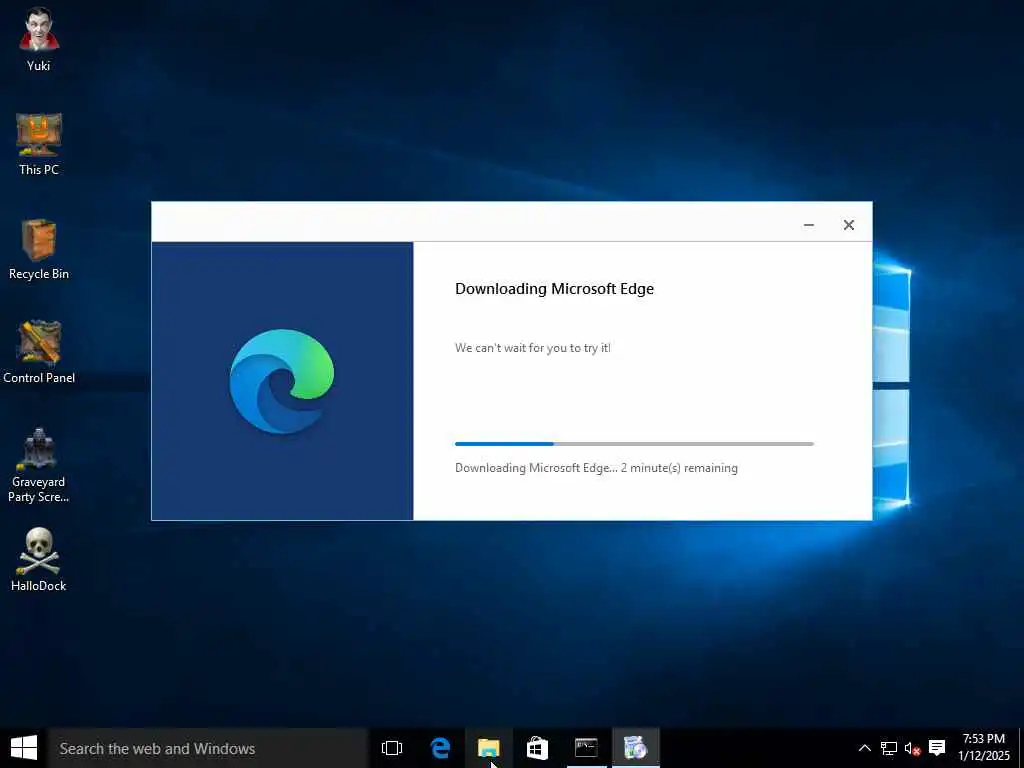Click the 'Downloading Microsoft Edge' heading
1024x768 pixels.
[554, 289]
